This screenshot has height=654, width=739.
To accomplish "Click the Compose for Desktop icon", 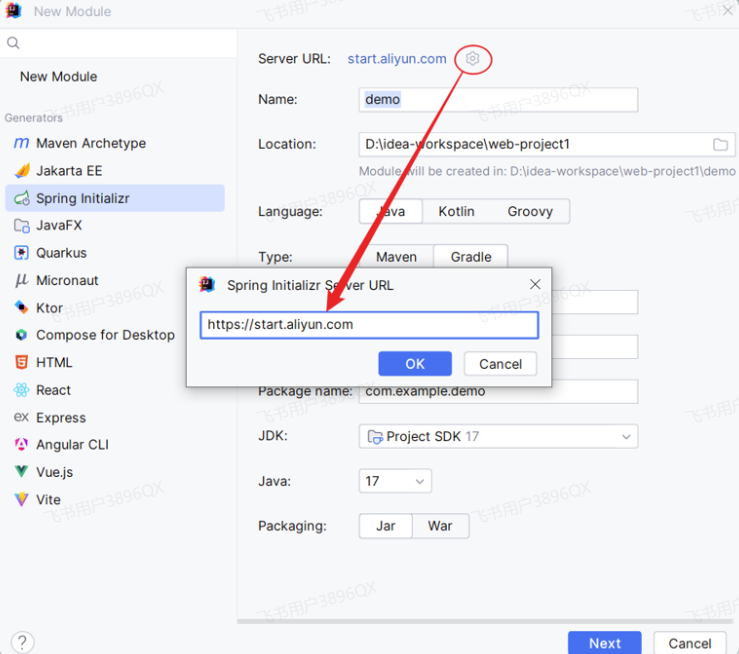I will click(x=22, y=335).
